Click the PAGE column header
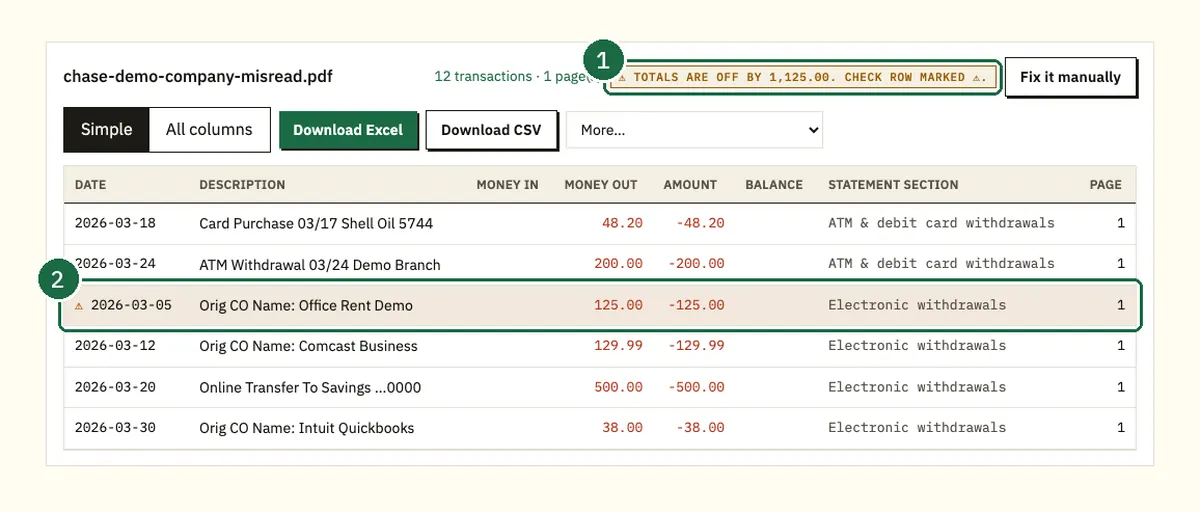The height and width of the screenshot is (512, 1200). (1105, 185)
